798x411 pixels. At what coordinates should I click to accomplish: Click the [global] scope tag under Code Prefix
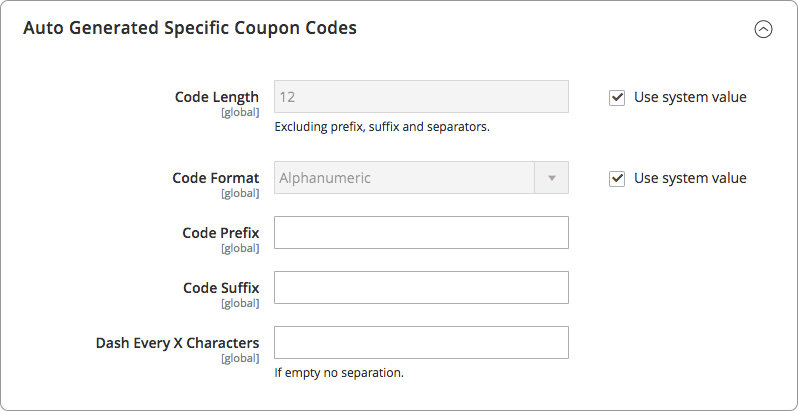tap(240, 248)
